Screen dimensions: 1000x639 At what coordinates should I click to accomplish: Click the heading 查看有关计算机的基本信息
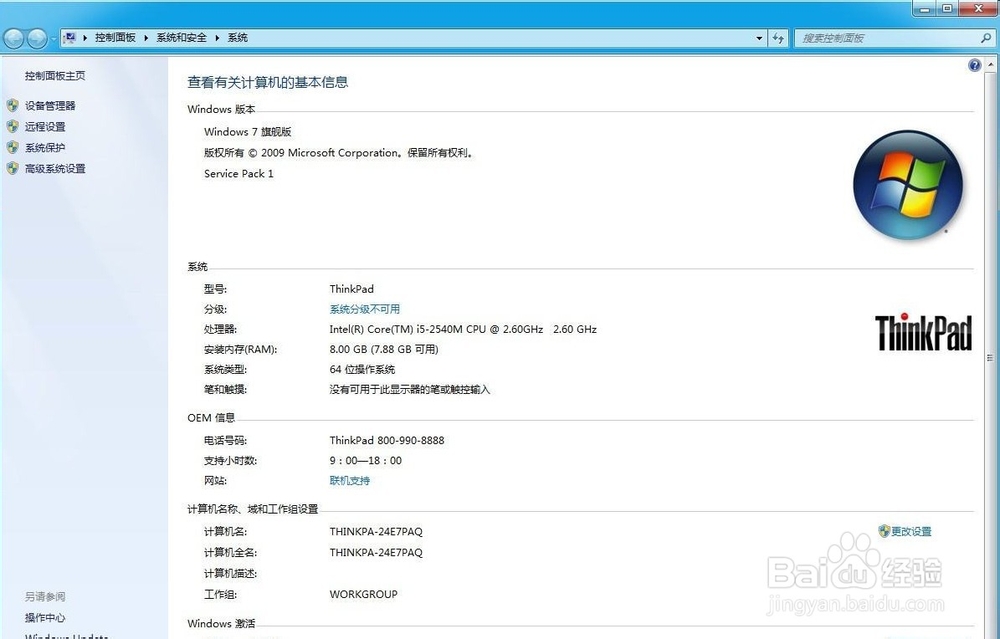click(x=268, y=82)
